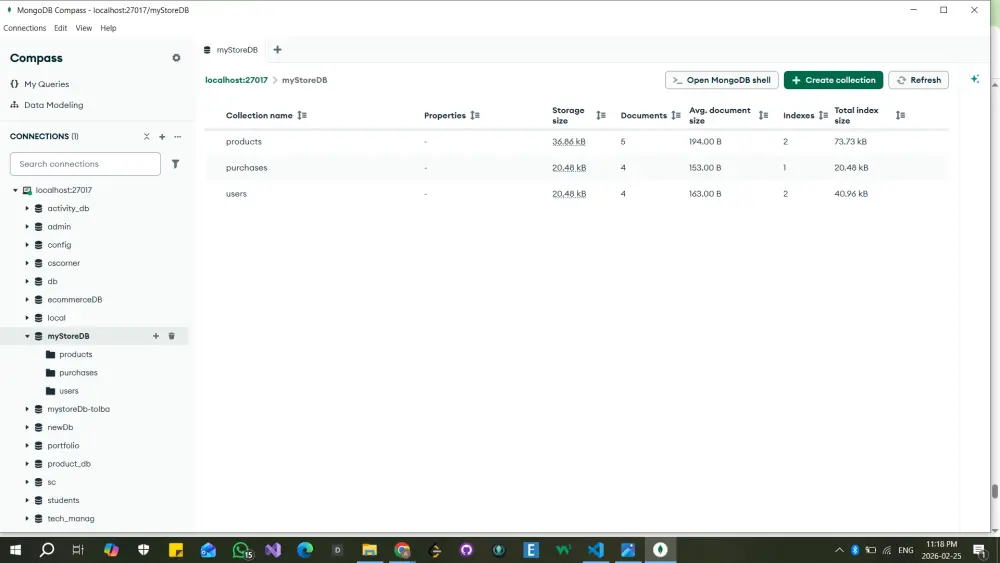Image resolution: width=1000 pixels, height=563 pixels.
Task: Open File Explorer from taskbar
Action: pyautogui.click(x=370, y=550)
